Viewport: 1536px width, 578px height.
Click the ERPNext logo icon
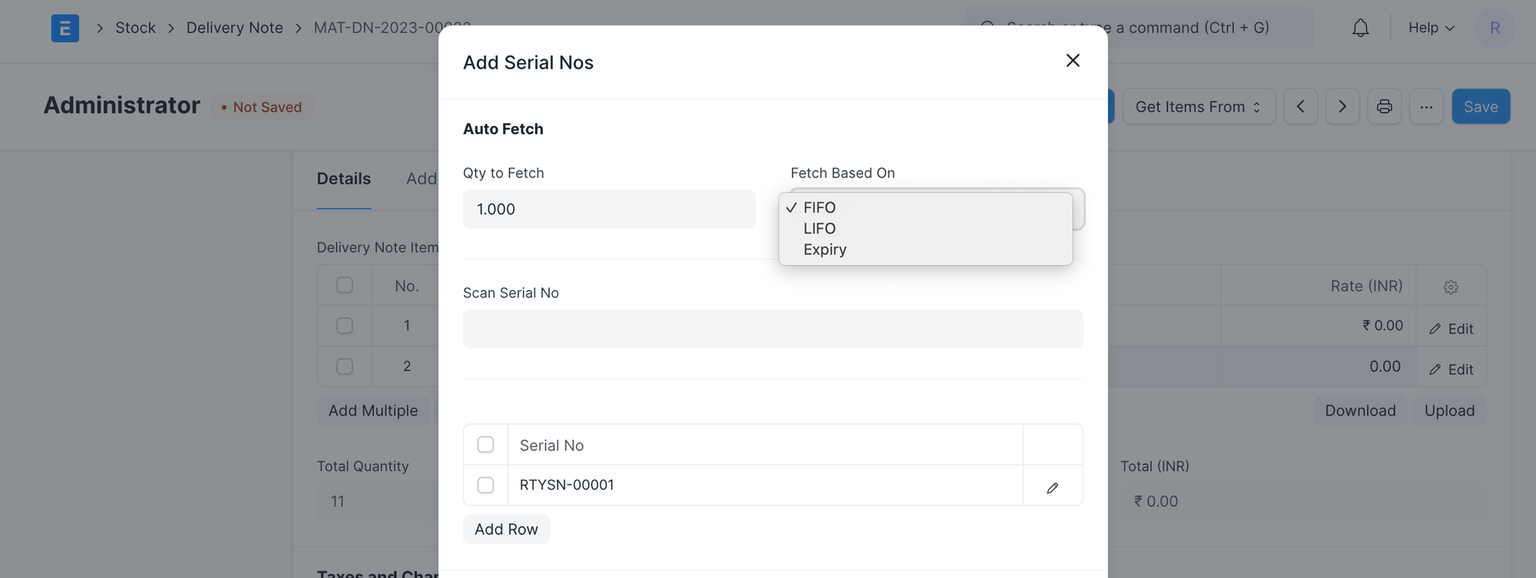point(64,27)
